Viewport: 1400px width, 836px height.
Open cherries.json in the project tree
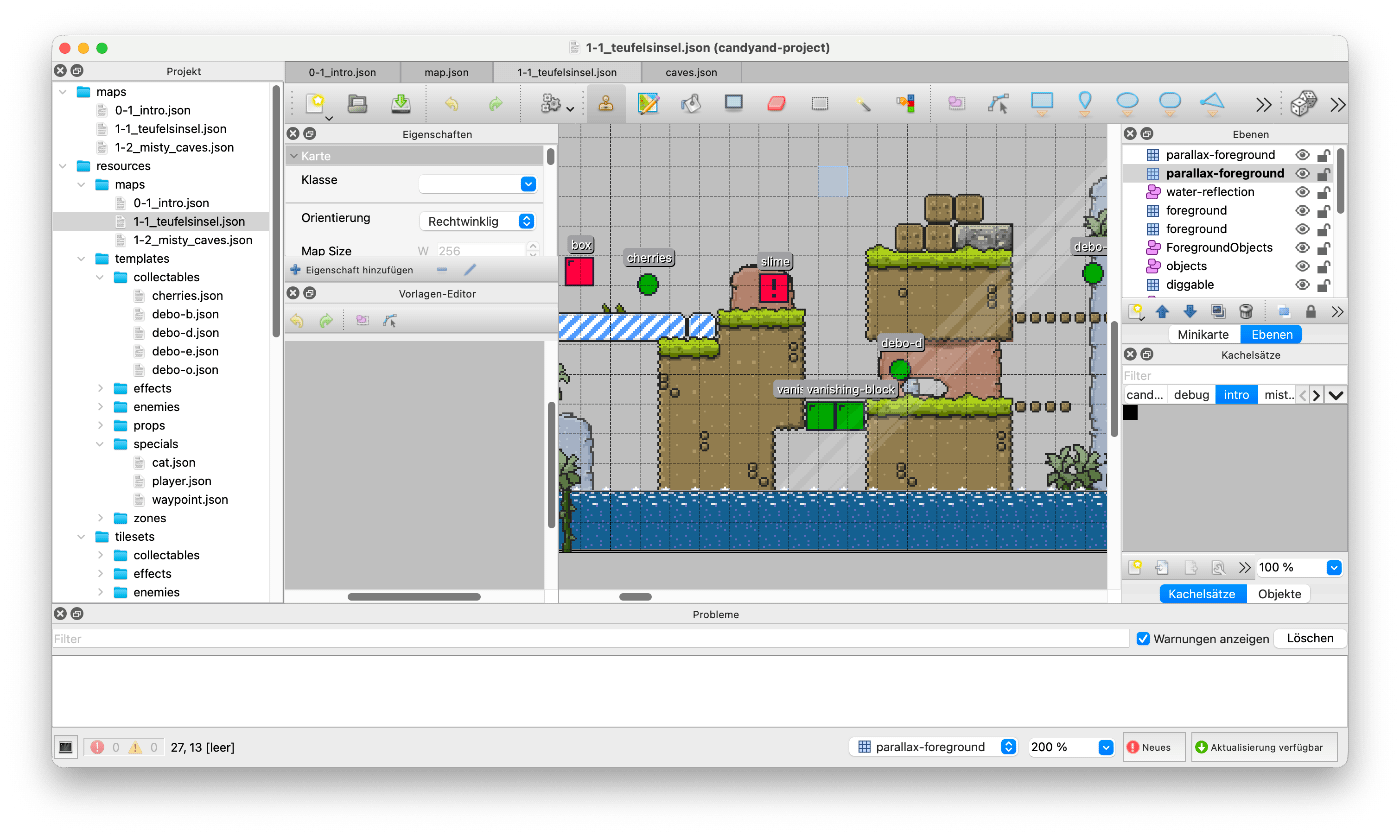pos(187,296)
